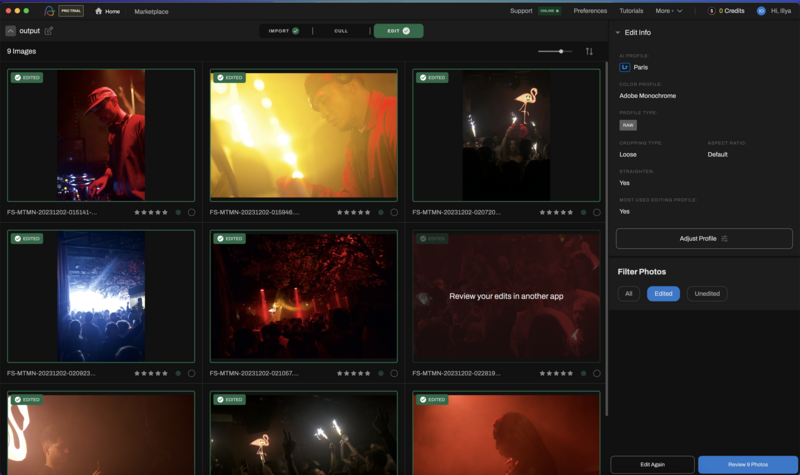Select circle checkbox for photo 020720
Viewport: 800px width, 475px height.
pos(596,212)
